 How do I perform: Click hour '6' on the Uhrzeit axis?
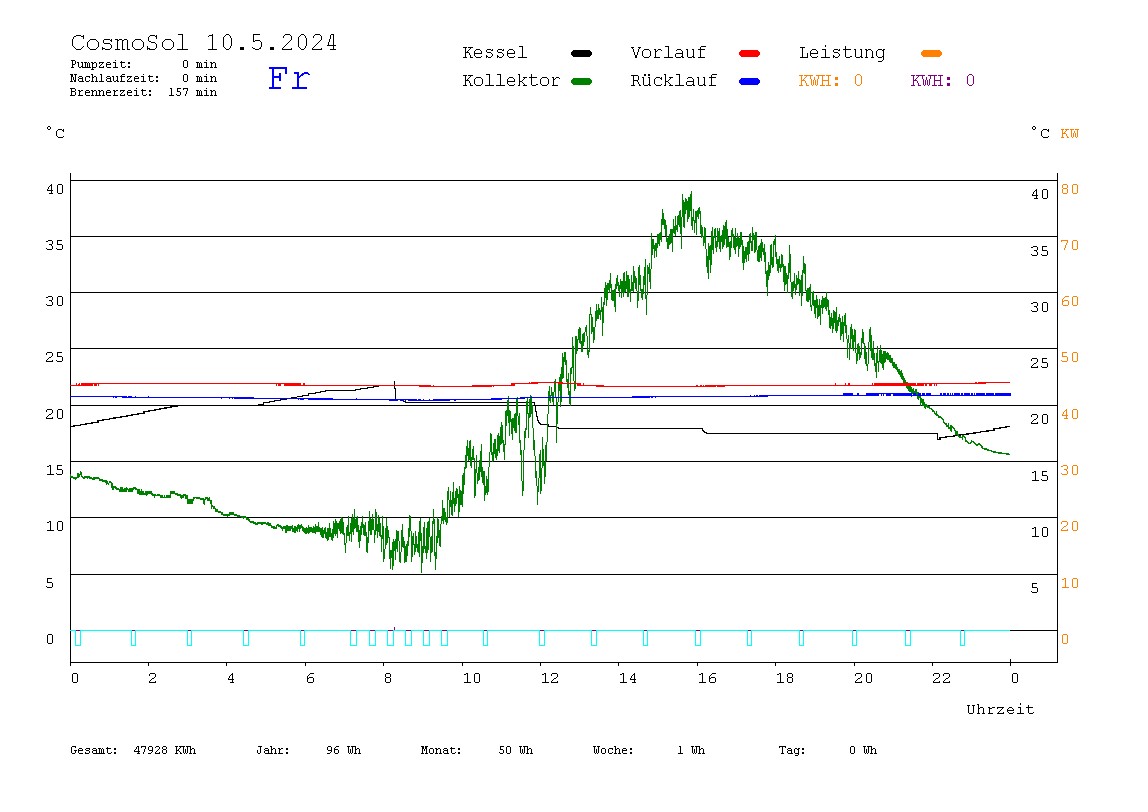coord(310,679)
